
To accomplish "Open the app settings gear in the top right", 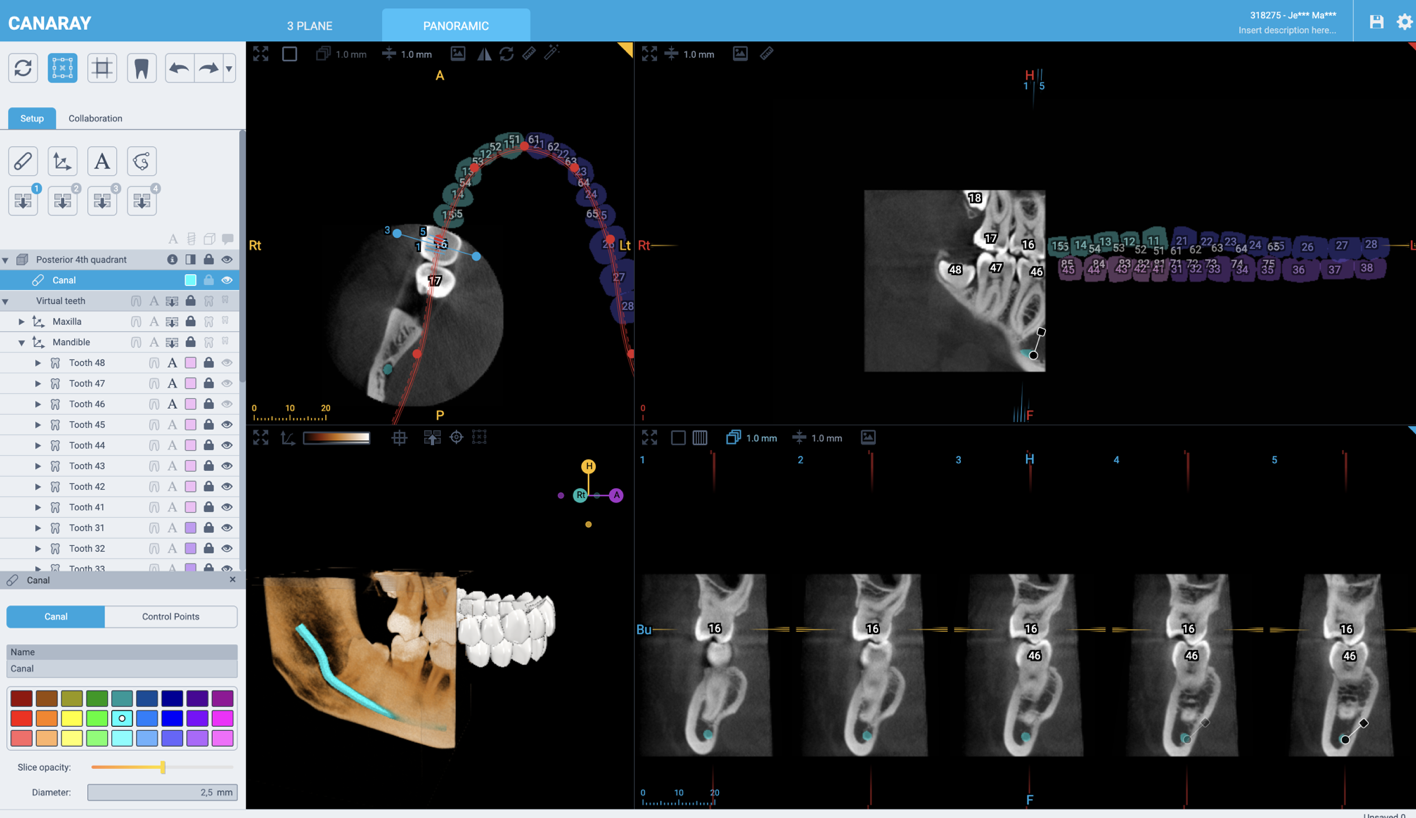I will point(1405,21).
